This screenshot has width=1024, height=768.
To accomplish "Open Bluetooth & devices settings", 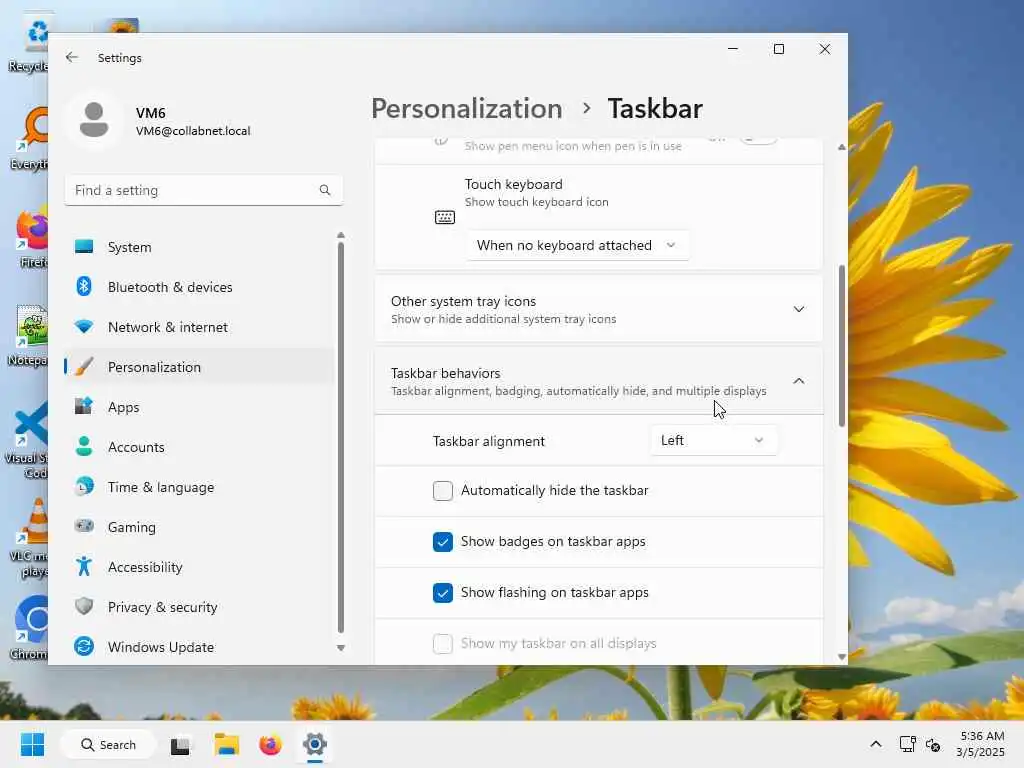I will pos(200,287).
